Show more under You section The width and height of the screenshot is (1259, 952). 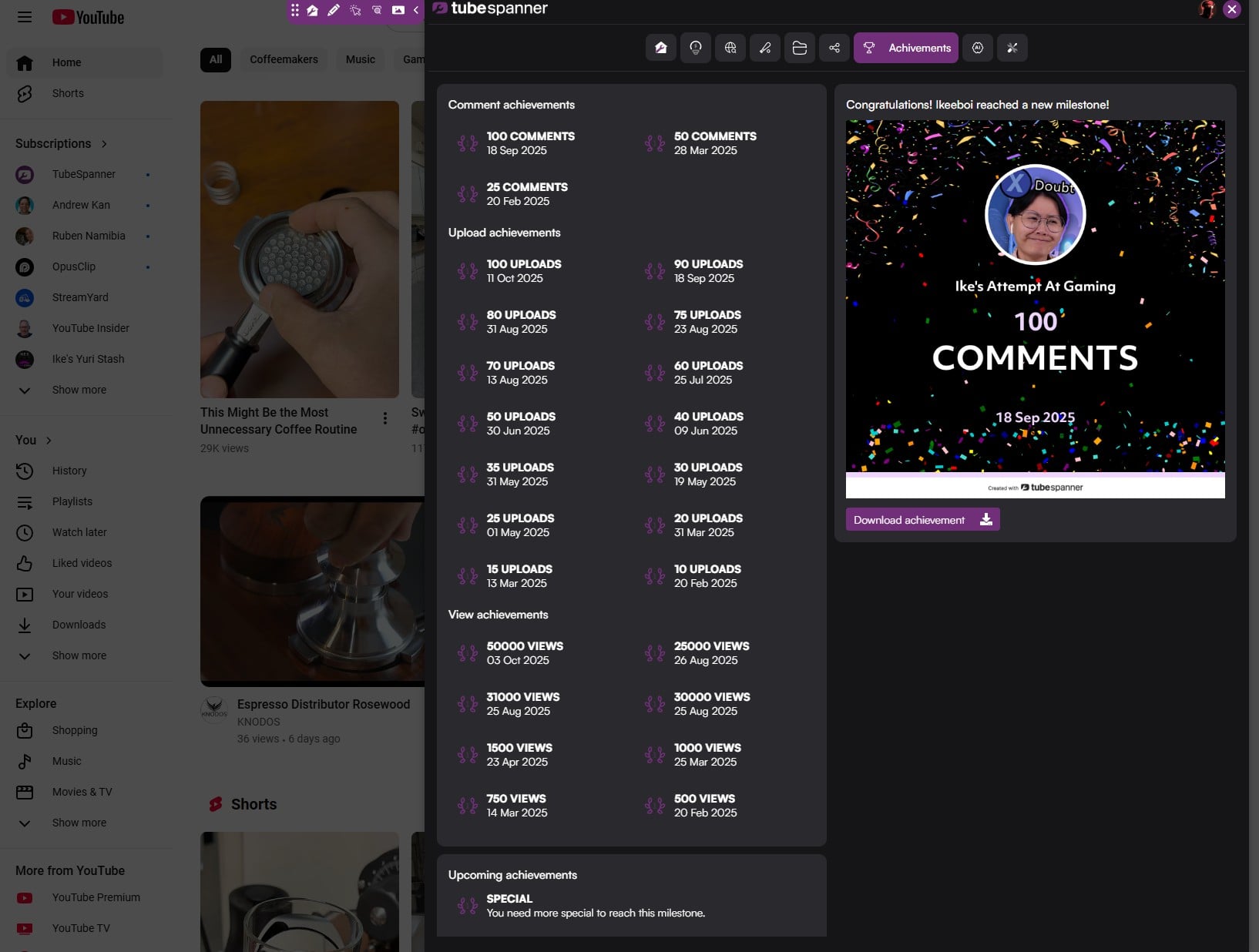[85, 655]
